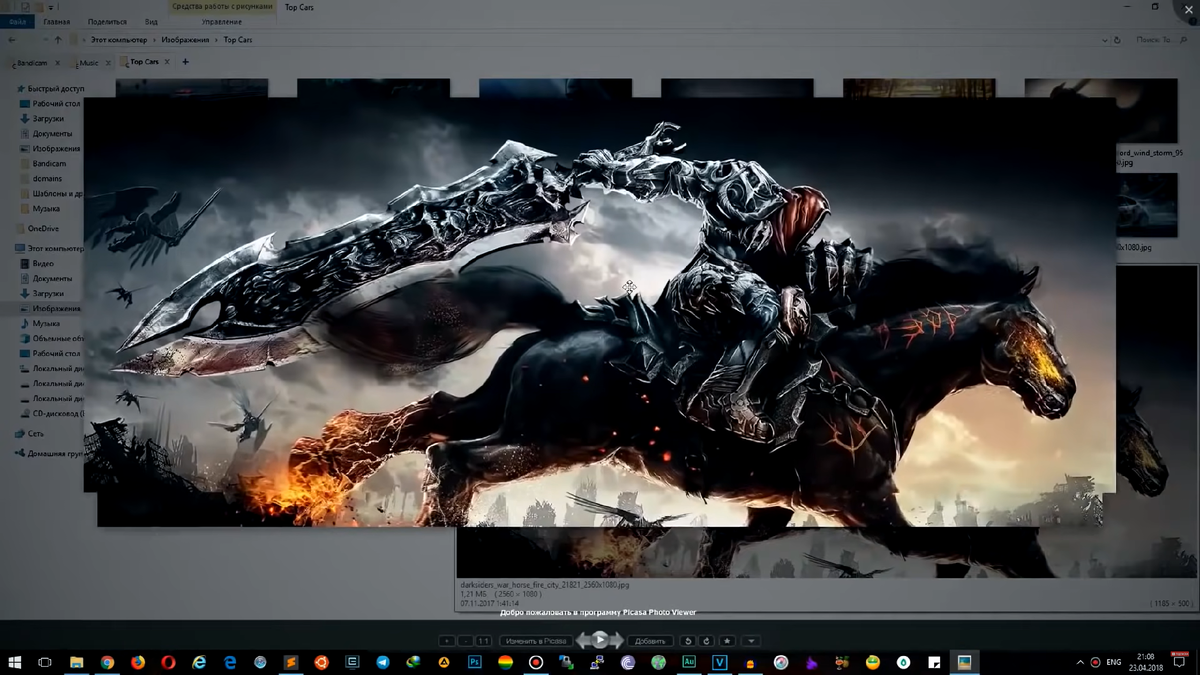The width and height of the screenshot is (1200, 675).
Task: Open the Picasa viewer options dropdown arrow
Action: tap(751, 641)
